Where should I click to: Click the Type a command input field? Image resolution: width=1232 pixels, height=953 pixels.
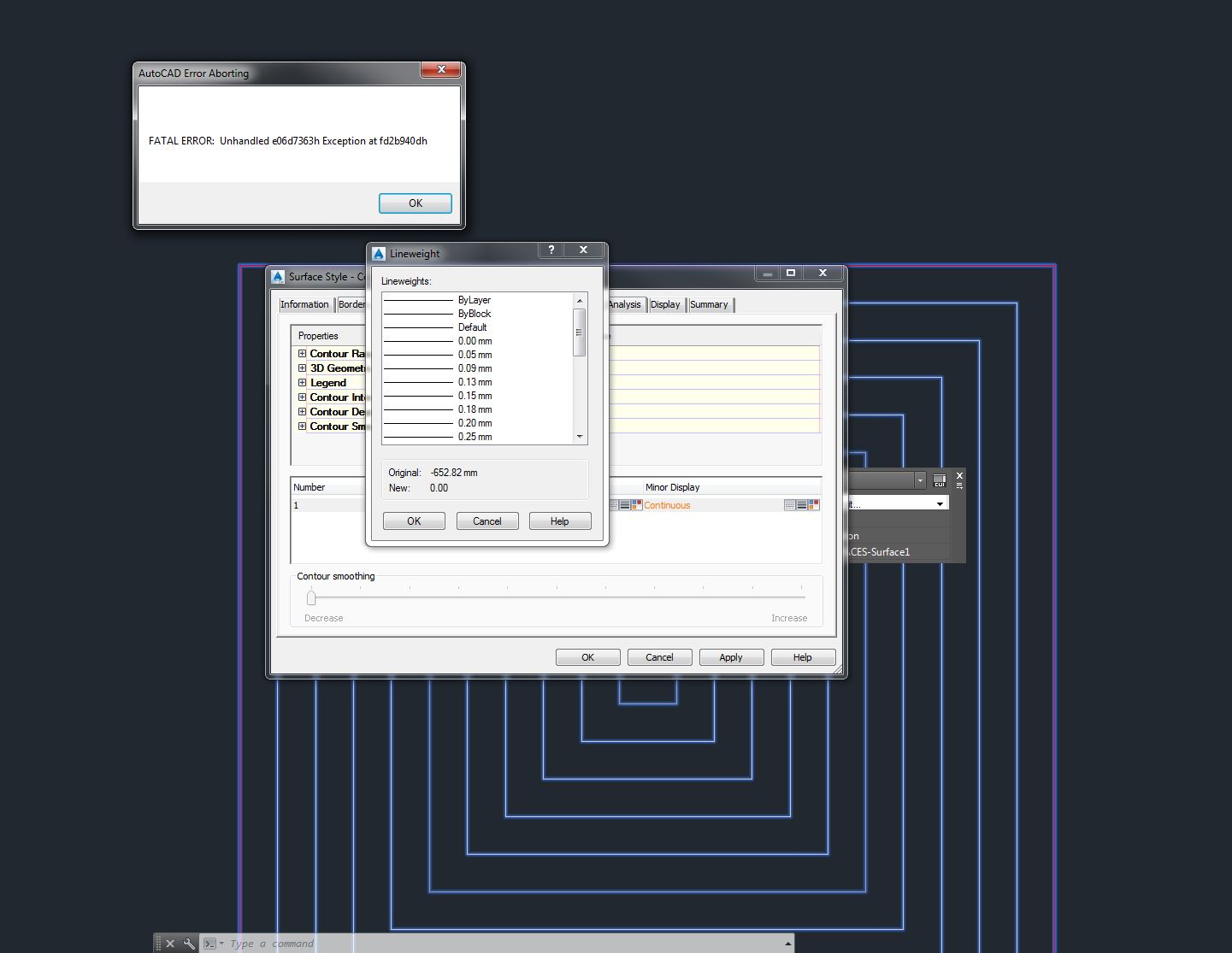(504, 944)
